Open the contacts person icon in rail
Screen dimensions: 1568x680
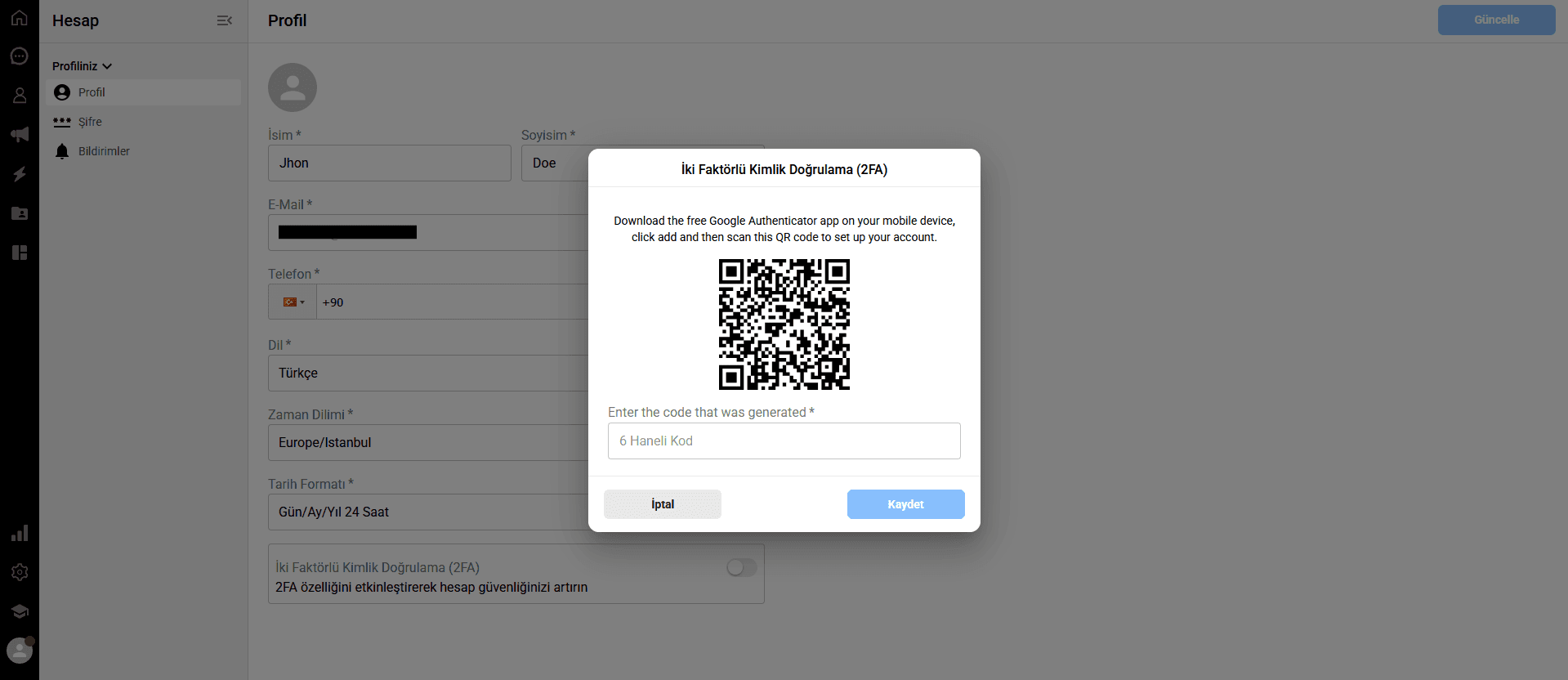(x=20, y=96)
